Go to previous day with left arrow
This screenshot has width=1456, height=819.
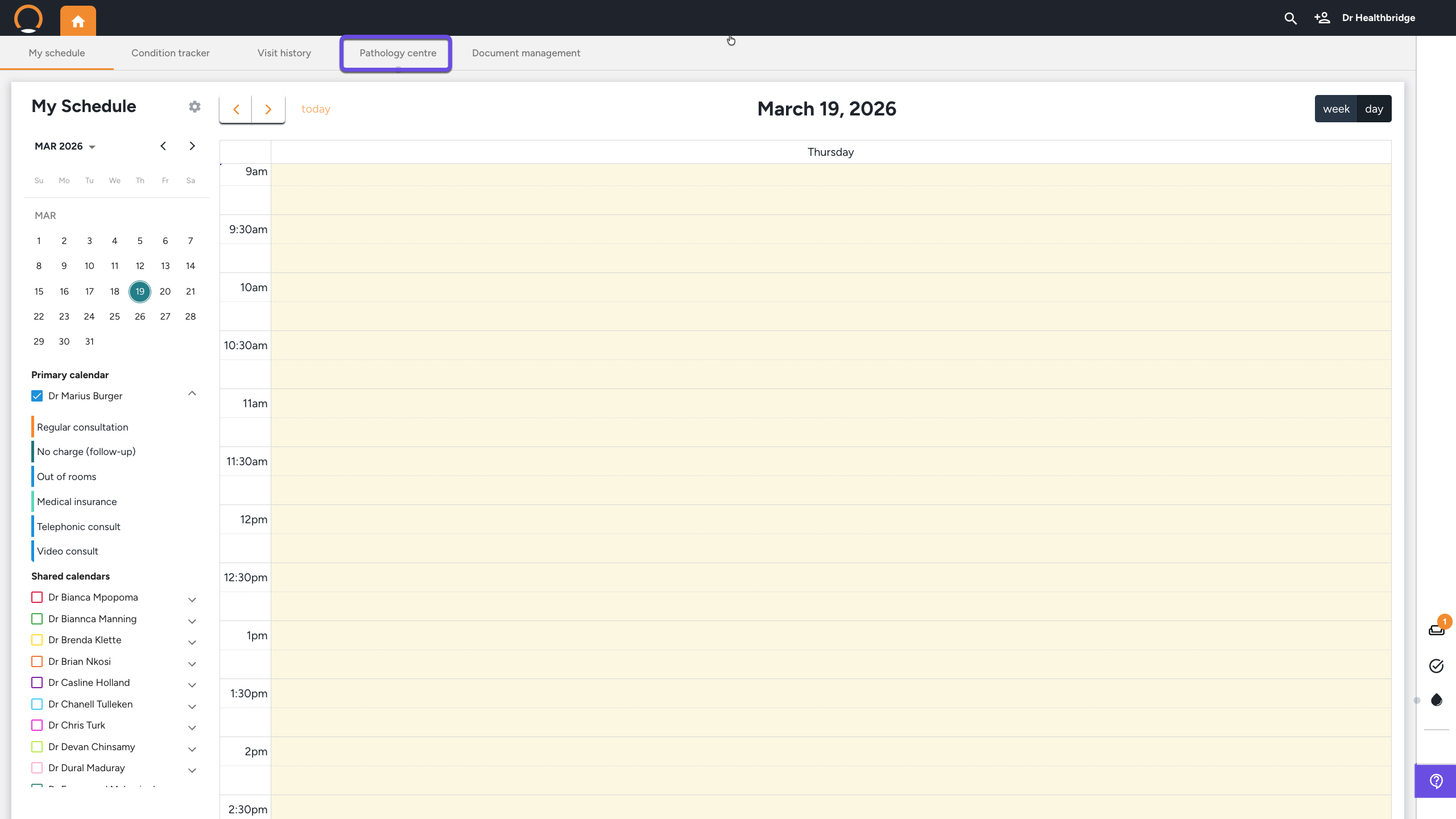[x=236, y=109]
